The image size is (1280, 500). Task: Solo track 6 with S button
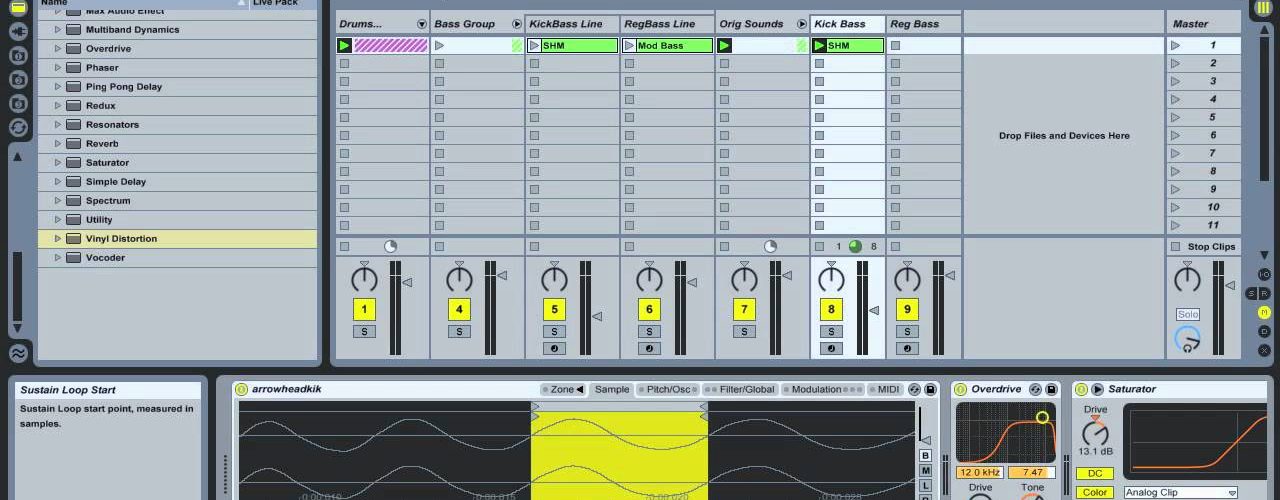tap(649, 332)
